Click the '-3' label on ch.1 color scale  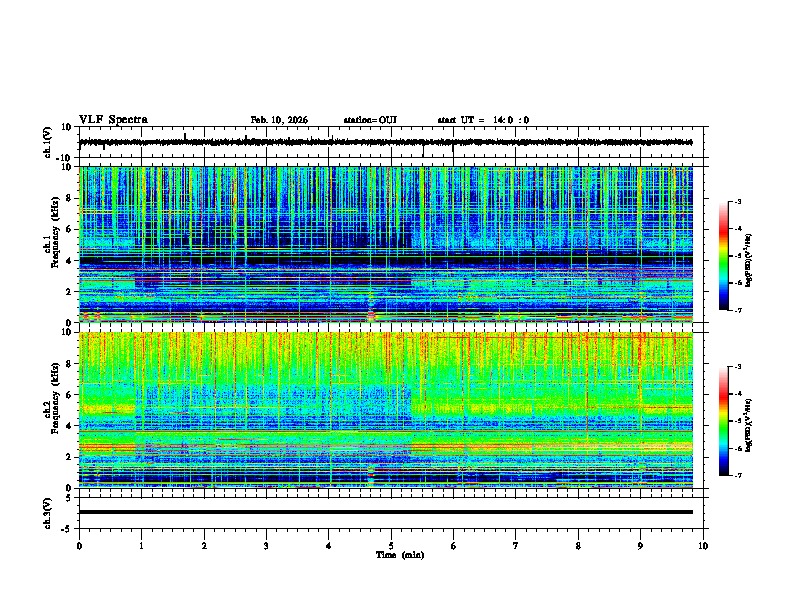tap(737, 201)
